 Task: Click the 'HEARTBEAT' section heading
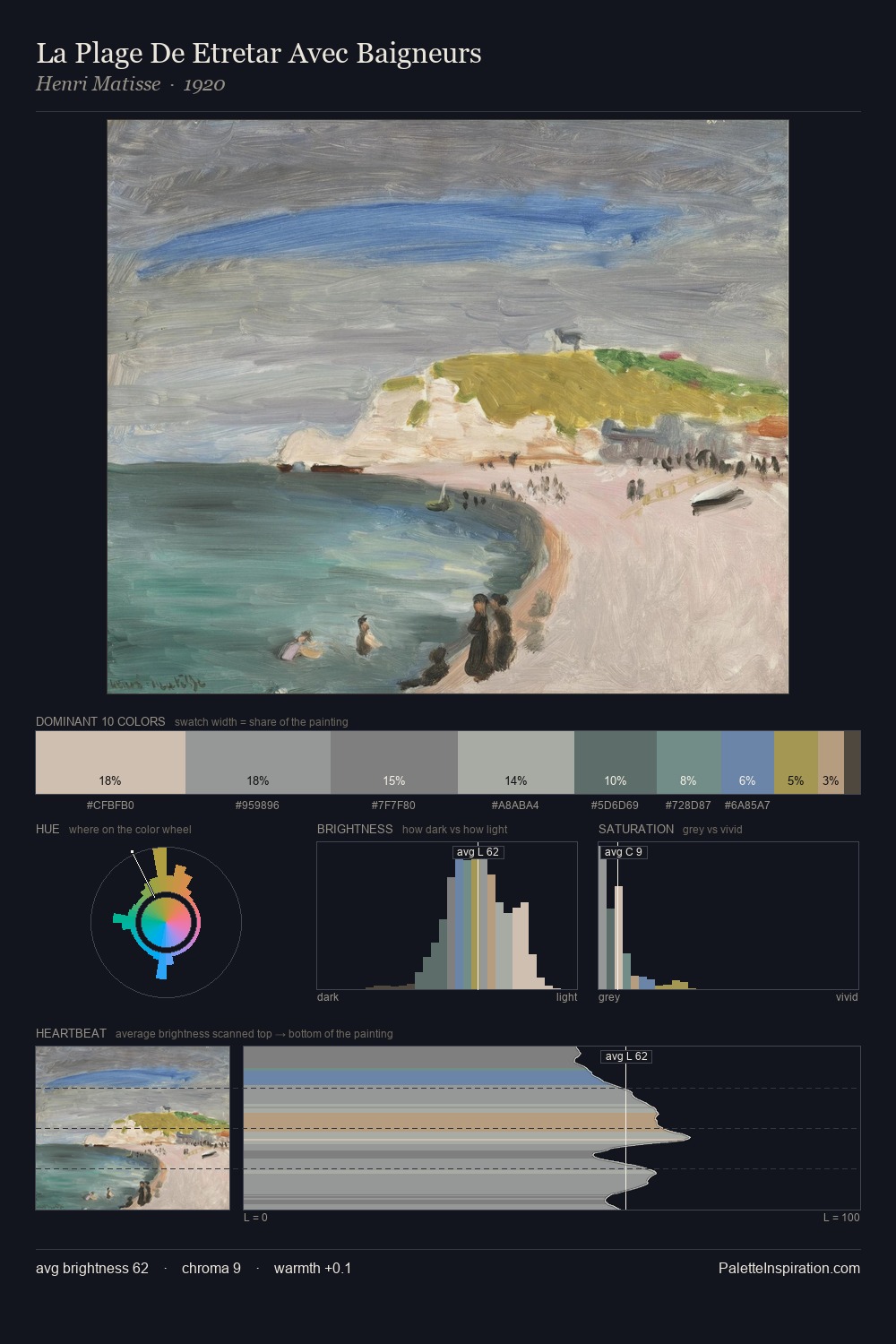(71, 1033)
